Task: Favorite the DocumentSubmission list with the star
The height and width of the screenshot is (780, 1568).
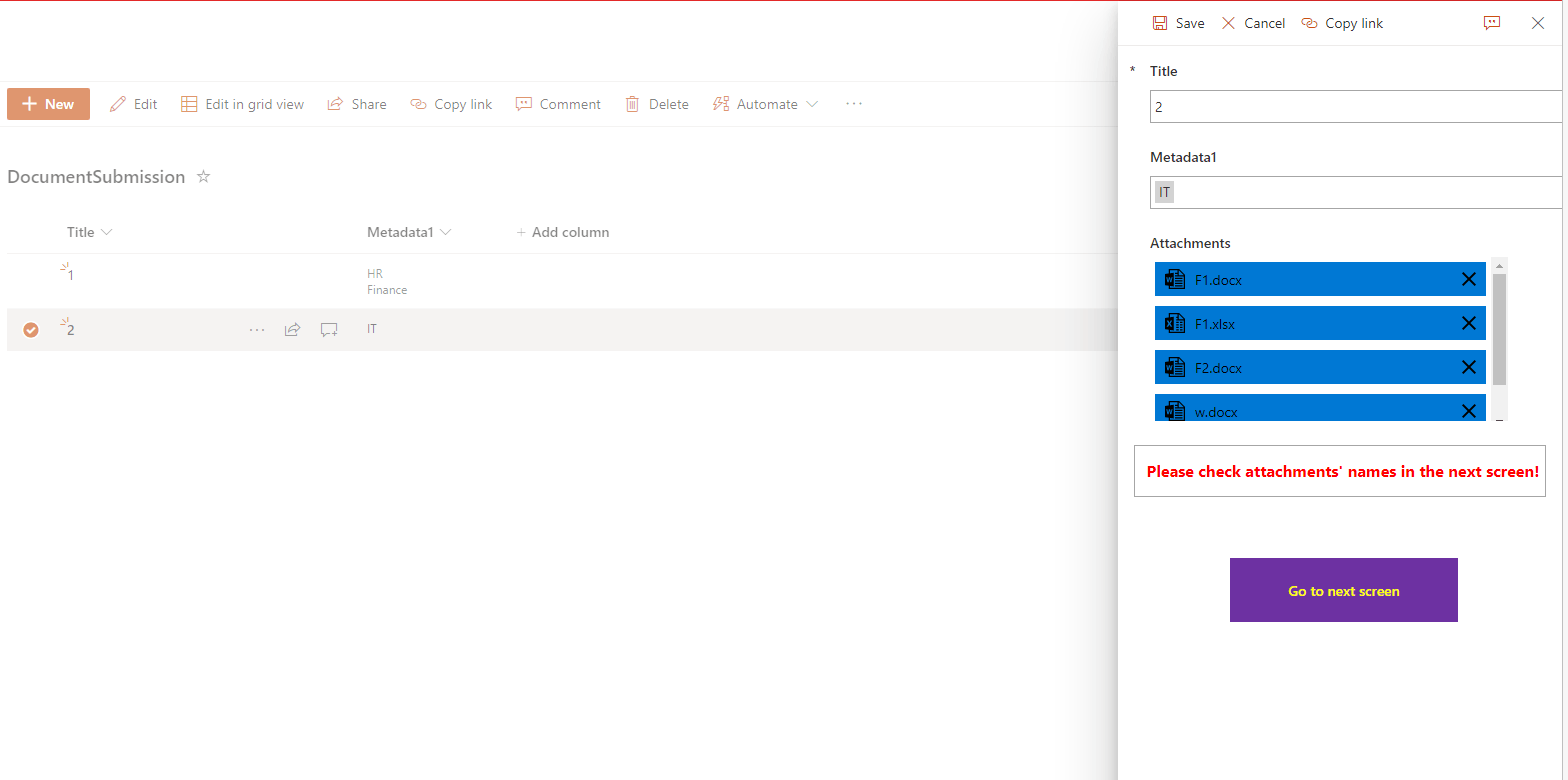Action: tap(203, 177)
